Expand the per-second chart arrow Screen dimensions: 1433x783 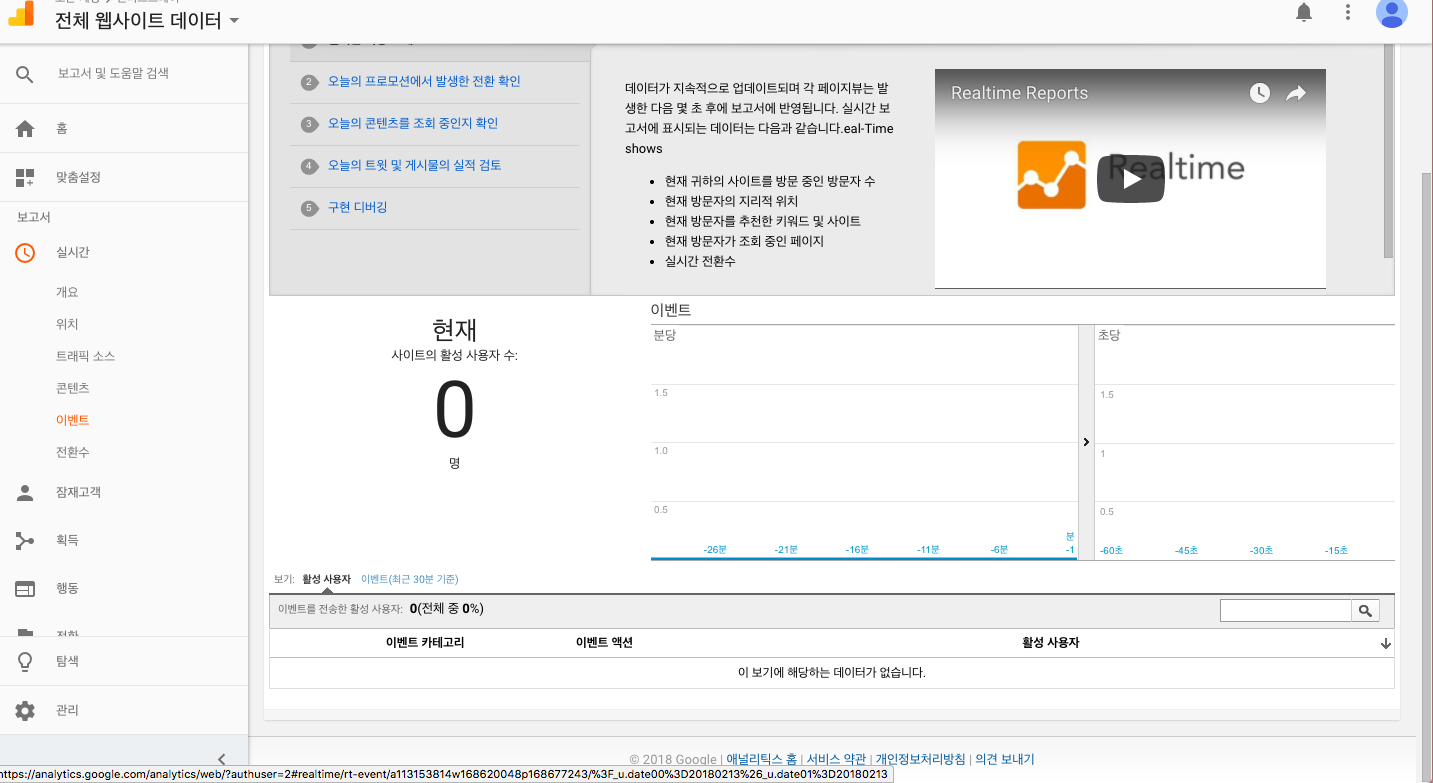click(1086, 442)
